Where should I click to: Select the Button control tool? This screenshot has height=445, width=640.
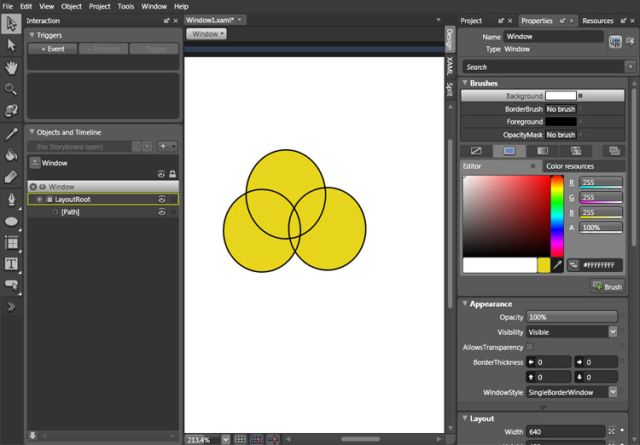click(11, 285)
